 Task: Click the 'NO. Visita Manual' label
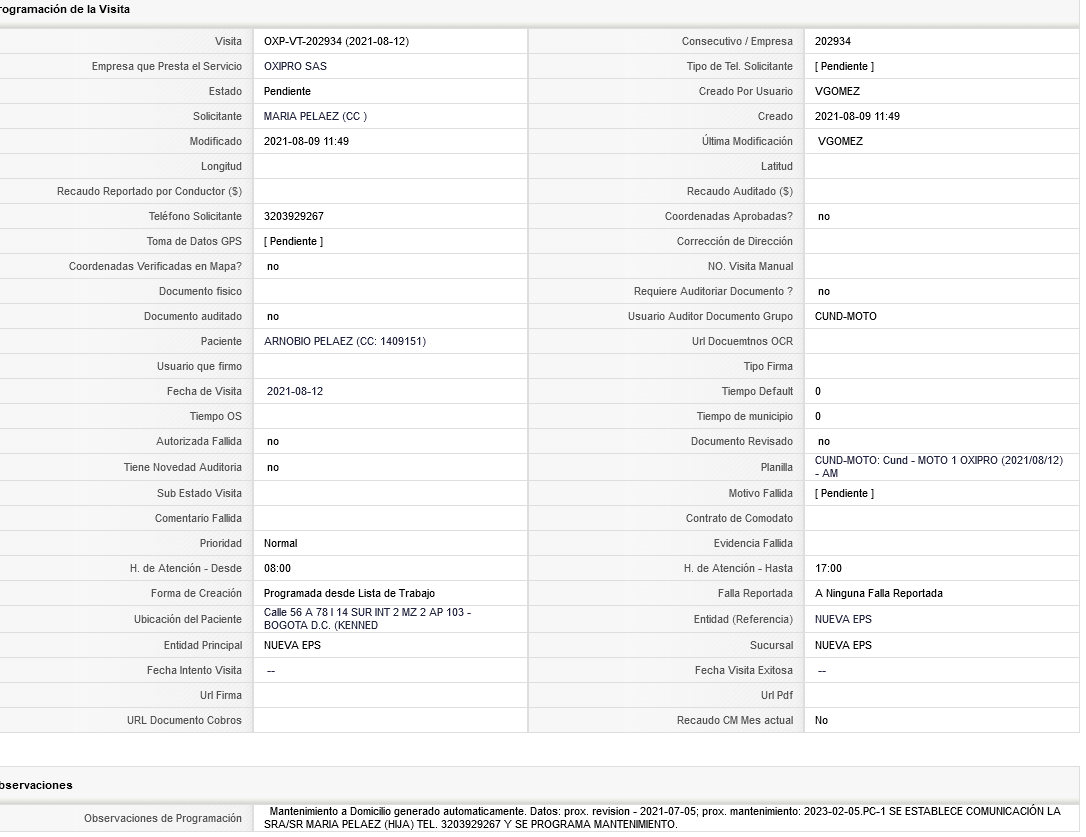751,266
